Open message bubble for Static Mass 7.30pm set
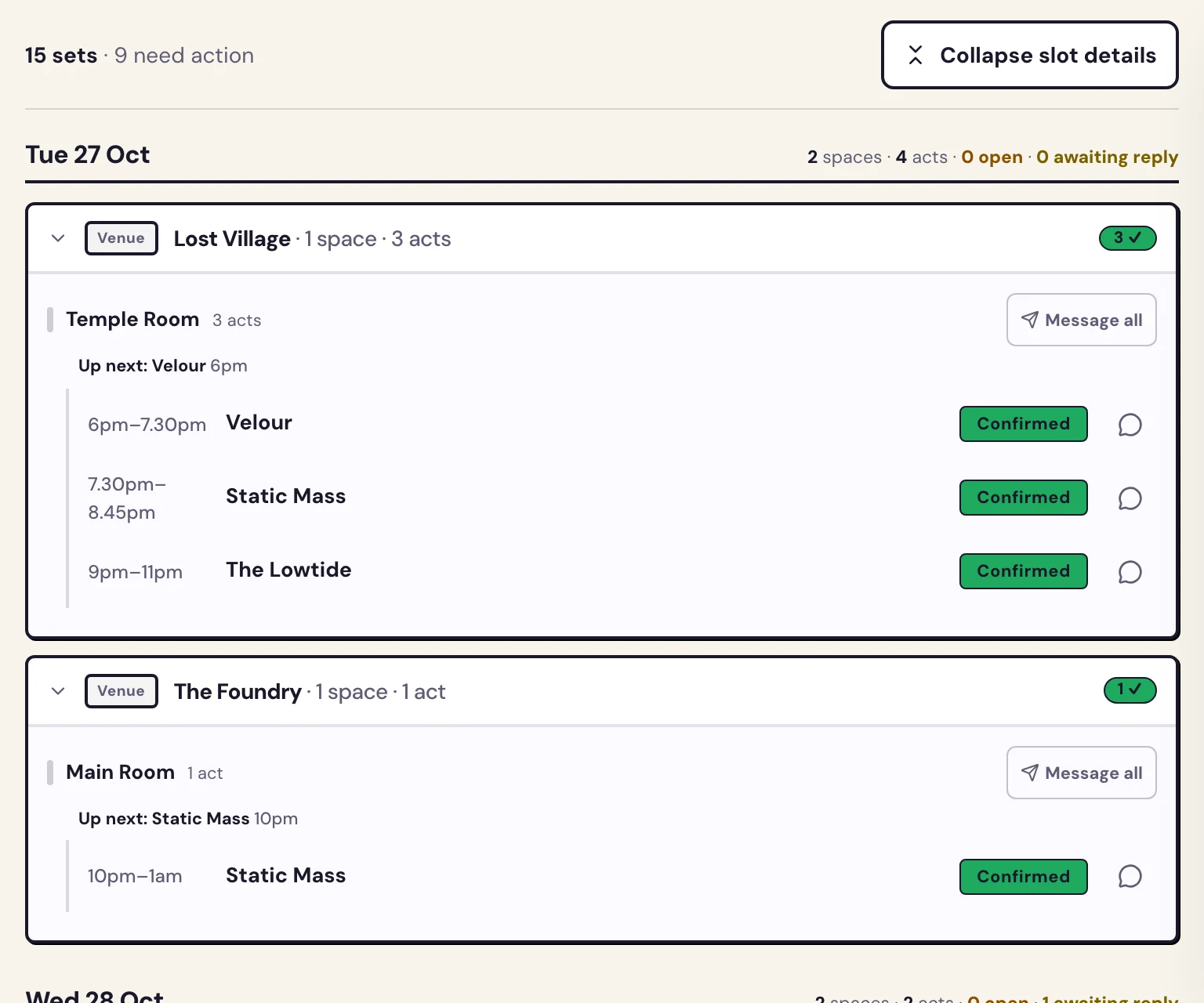The width and height of the screenshot is (1204, 1003). click(x=1130, y=498)
